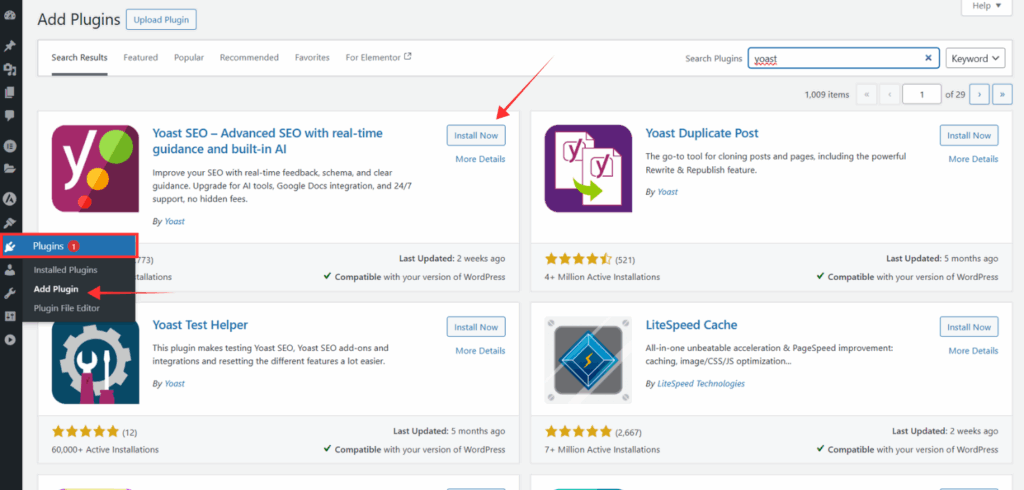Open Yoast author link under Duplicate Post
The height and width of the screenshot is (490, 1024).
click(x=667, y=192)
